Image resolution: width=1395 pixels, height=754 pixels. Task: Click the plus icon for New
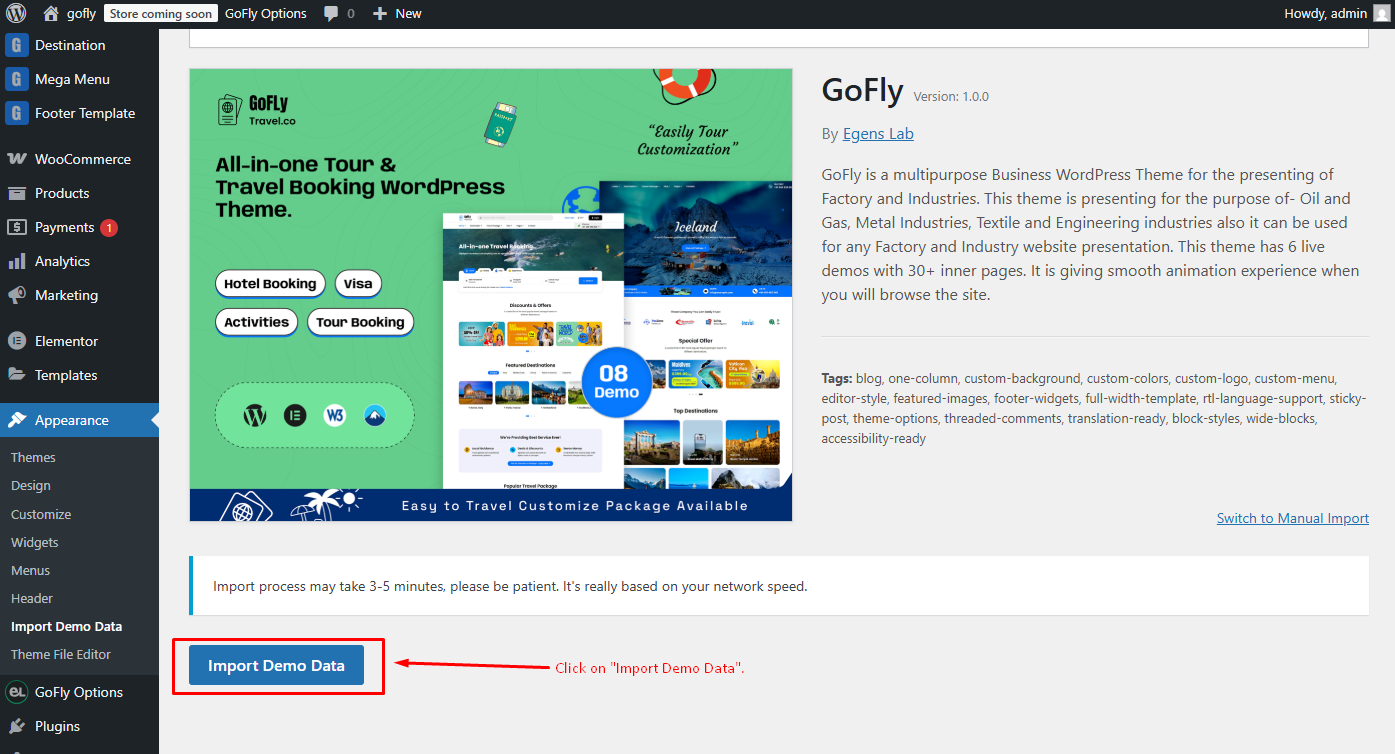click(x=379, y=13)
